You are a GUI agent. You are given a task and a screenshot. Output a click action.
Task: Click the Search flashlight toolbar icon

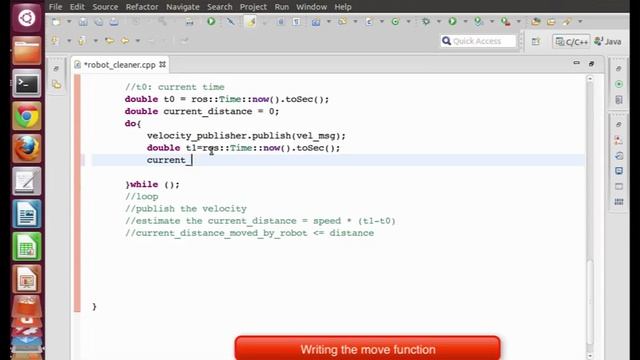click(567, 22)
